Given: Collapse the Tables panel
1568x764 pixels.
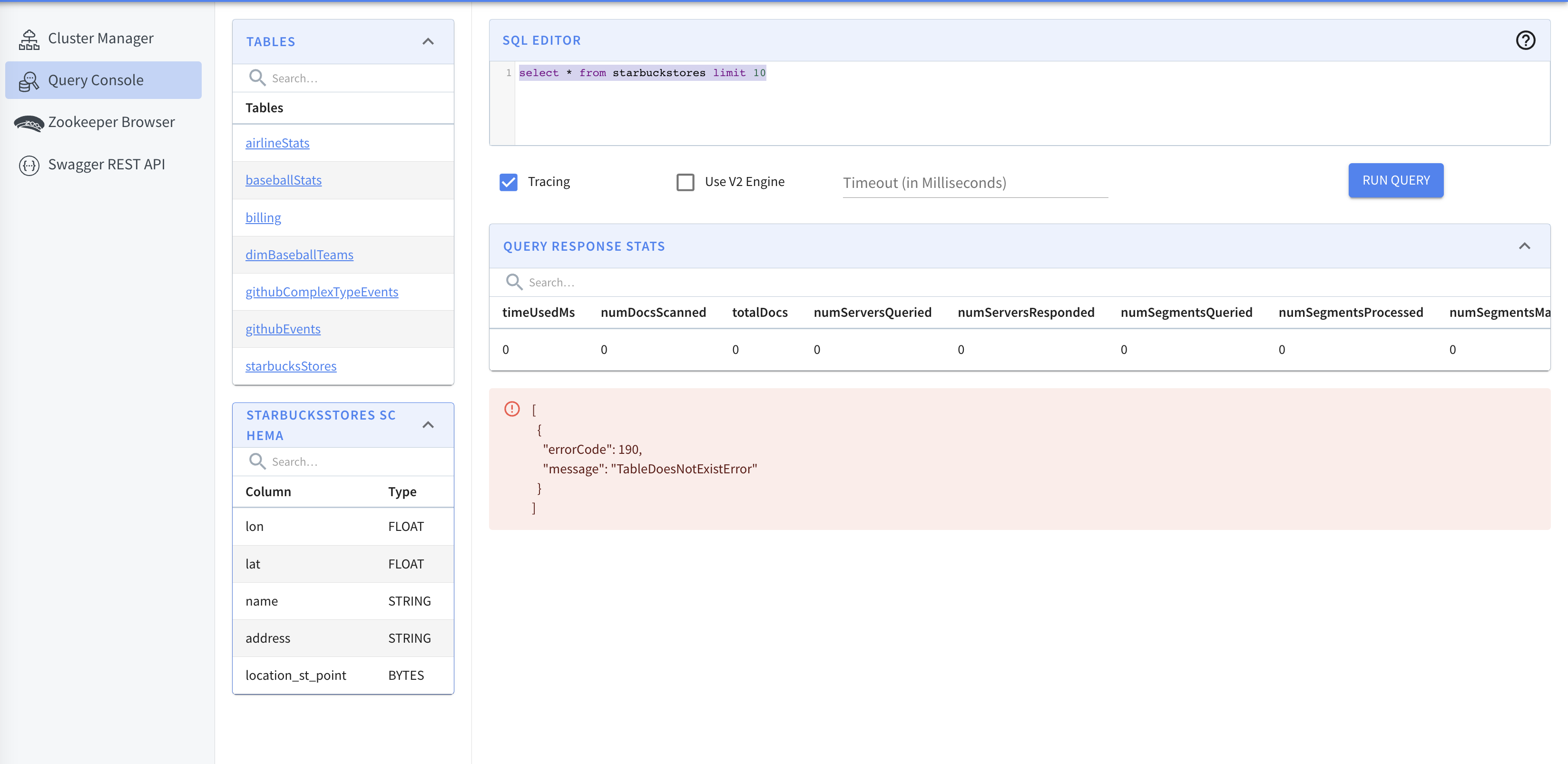Looking at the screenshot, I should (428, 41).
